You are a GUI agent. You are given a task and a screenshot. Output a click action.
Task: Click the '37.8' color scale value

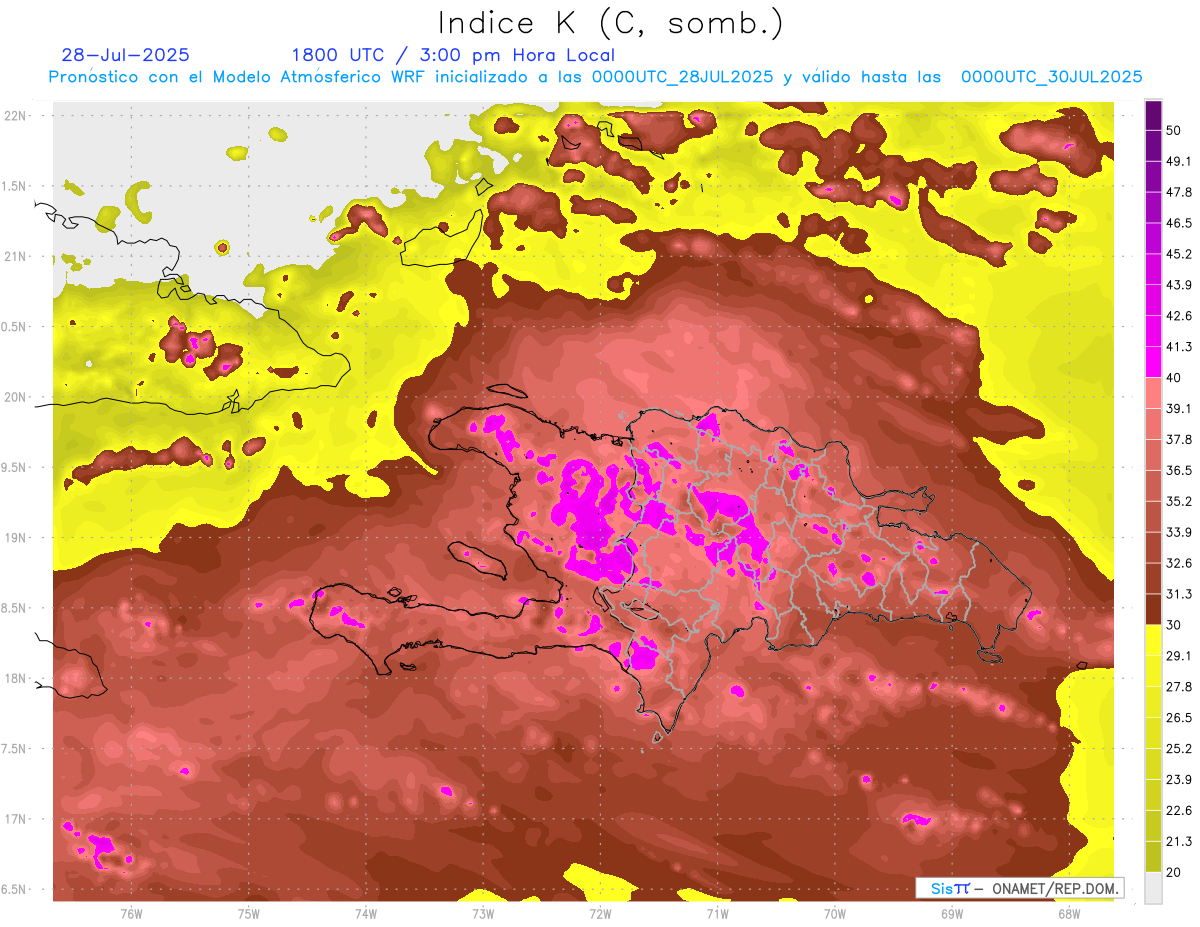[1179, 439]
